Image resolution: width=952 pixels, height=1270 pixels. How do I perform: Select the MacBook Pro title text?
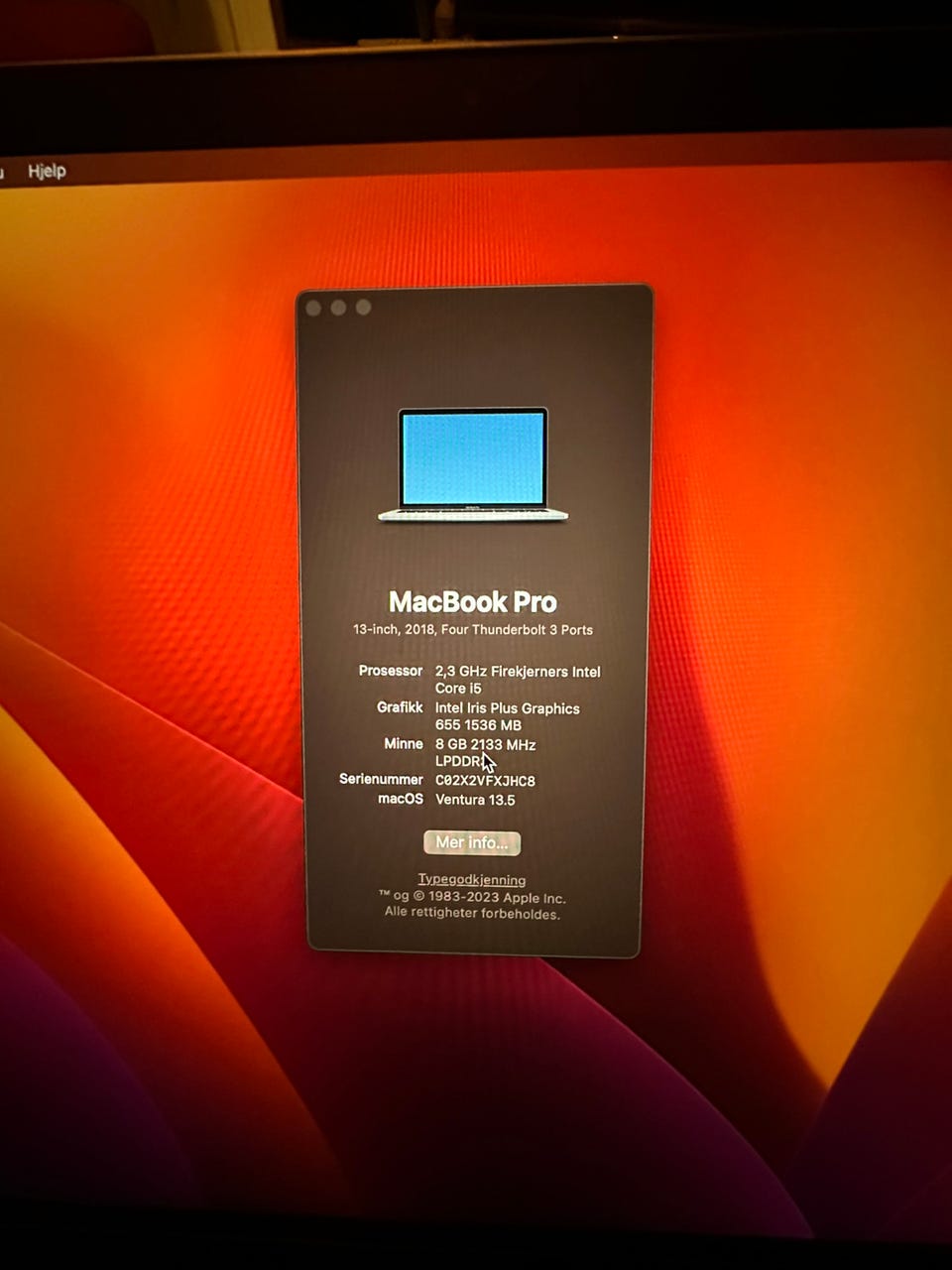[x=472, y=602]
